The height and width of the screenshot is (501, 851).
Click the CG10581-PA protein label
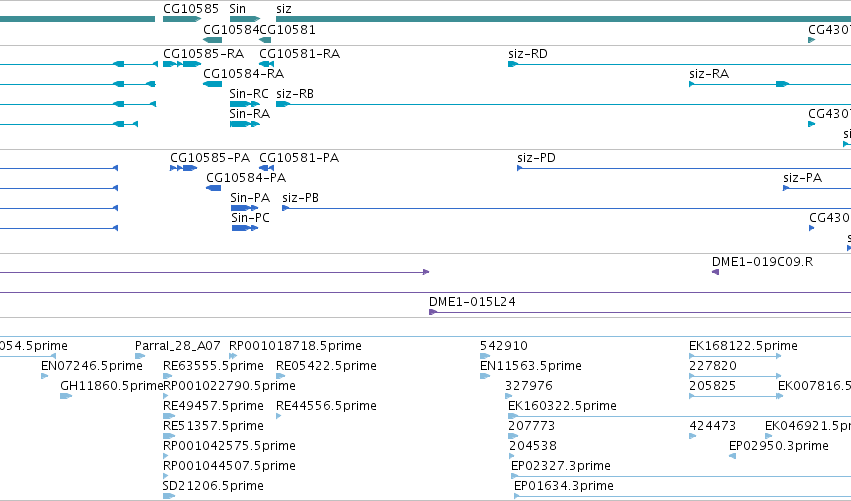(299, 158)
